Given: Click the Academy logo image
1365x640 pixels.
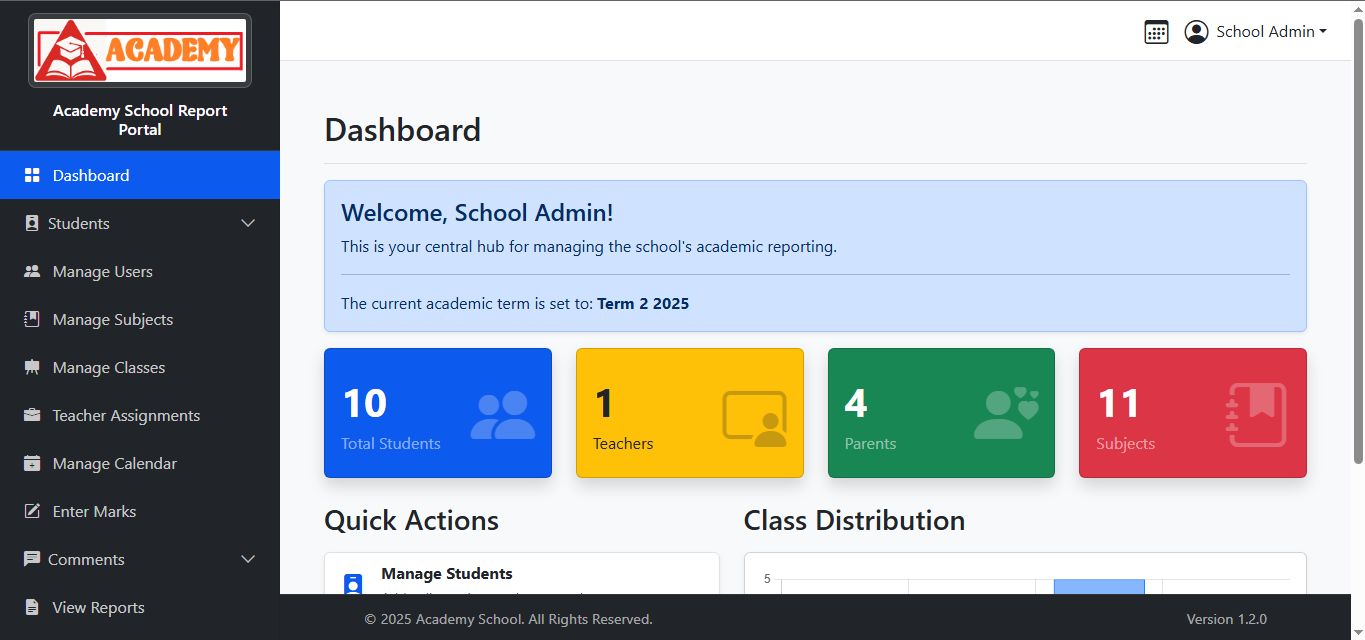Looking at the screenshot, I should pyautogui.click(x=140, y=50).
